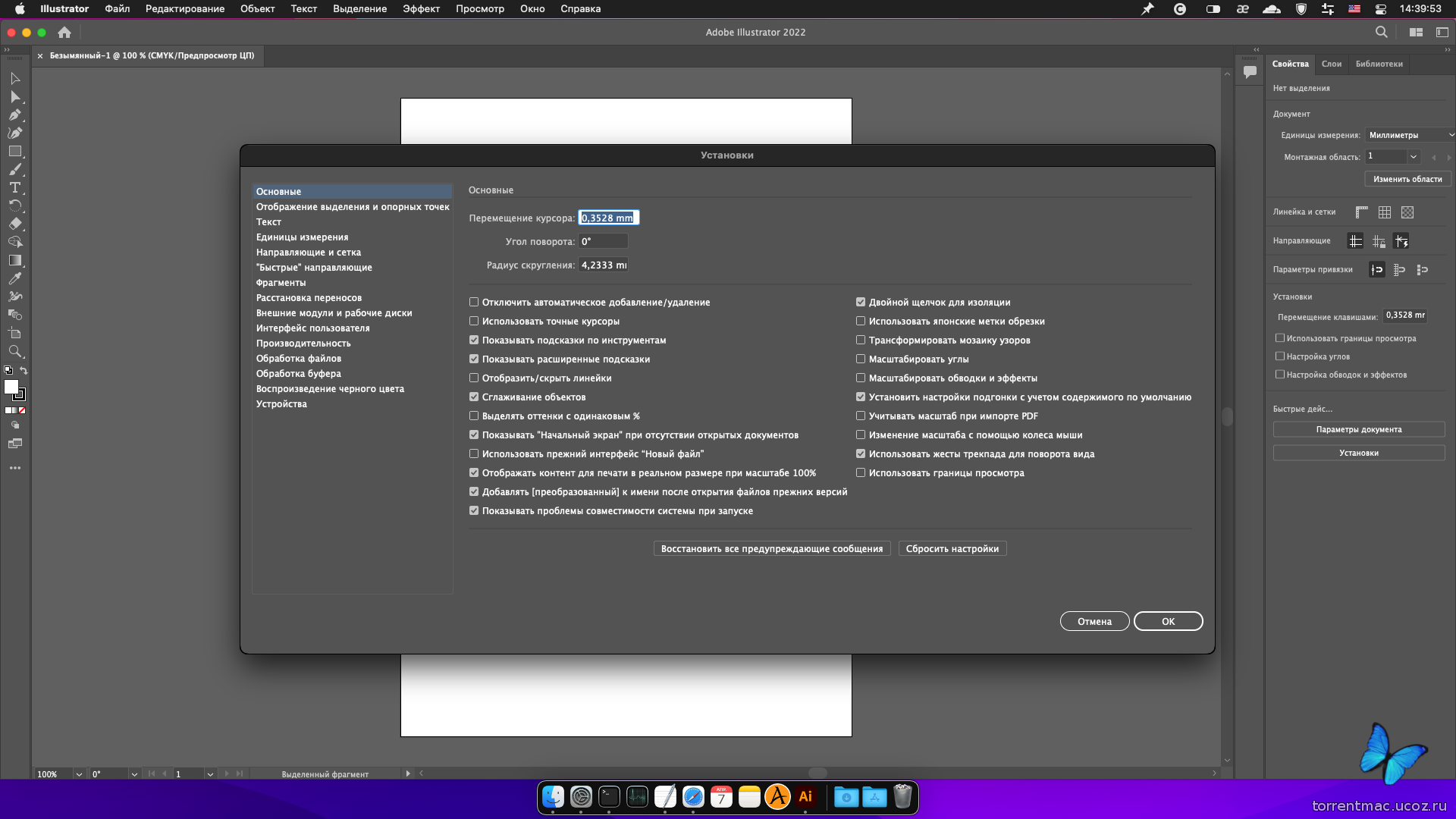The image size is (1456, 819).
Task: Toggle show guides icon
Action: (1355, 241)
